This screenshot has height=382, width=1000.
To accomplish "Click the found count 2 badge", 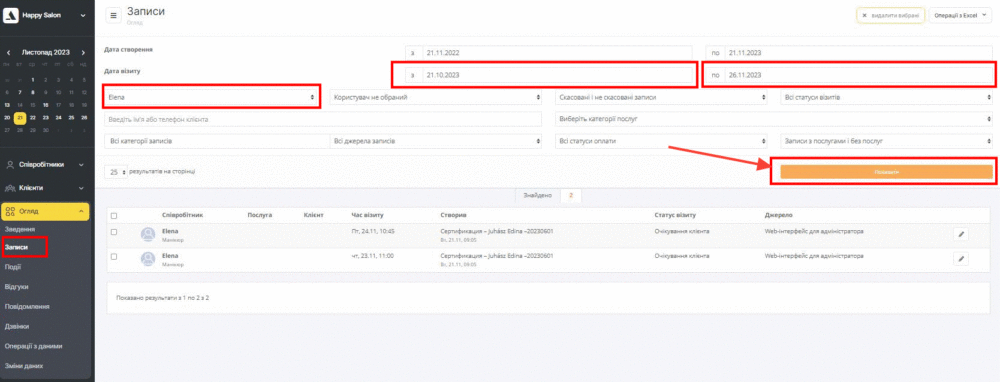I will point(571,196).
